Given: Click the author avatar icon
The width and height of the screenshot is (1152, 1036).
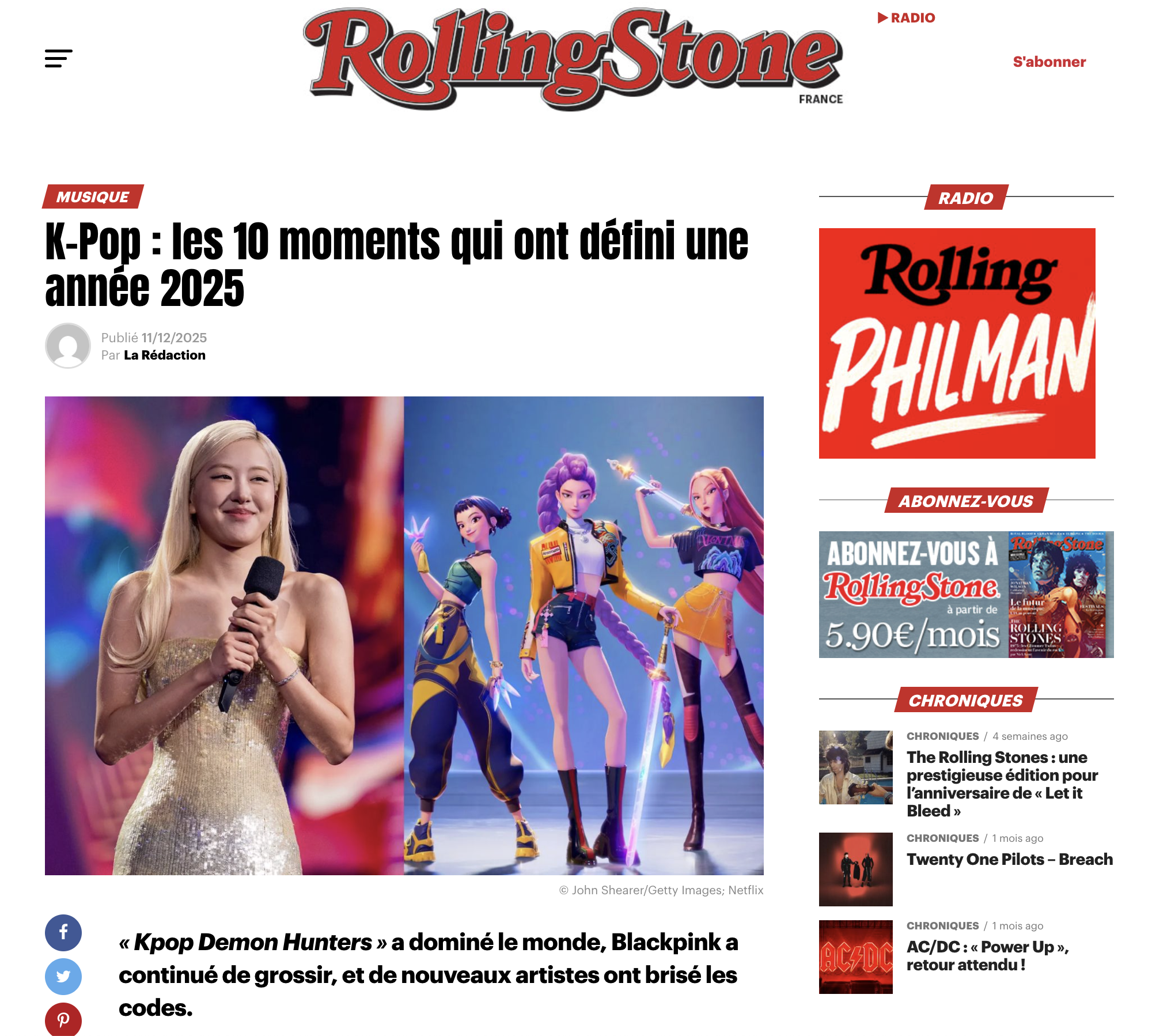Looking at the screenshot, I should (x=68, y=346).
